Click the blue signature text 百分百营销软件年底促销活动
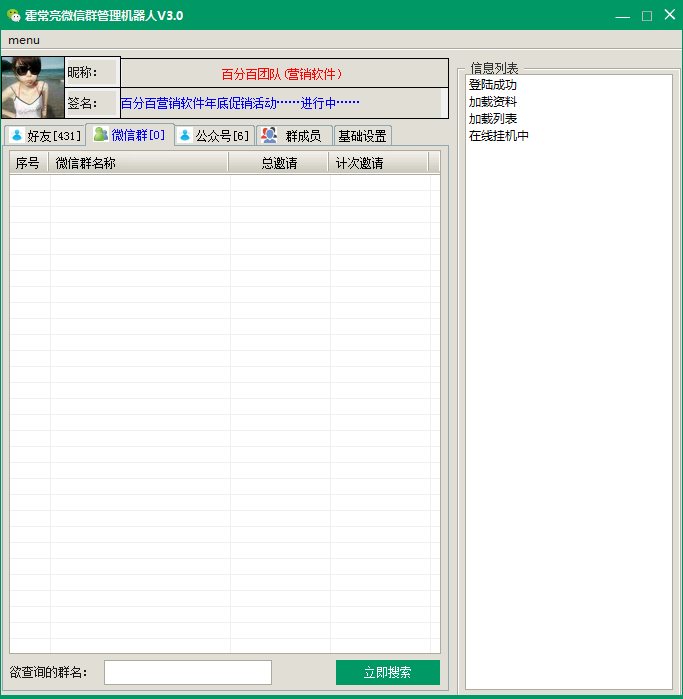The width and height of the screenshot is (683, 699). (240, 103)
